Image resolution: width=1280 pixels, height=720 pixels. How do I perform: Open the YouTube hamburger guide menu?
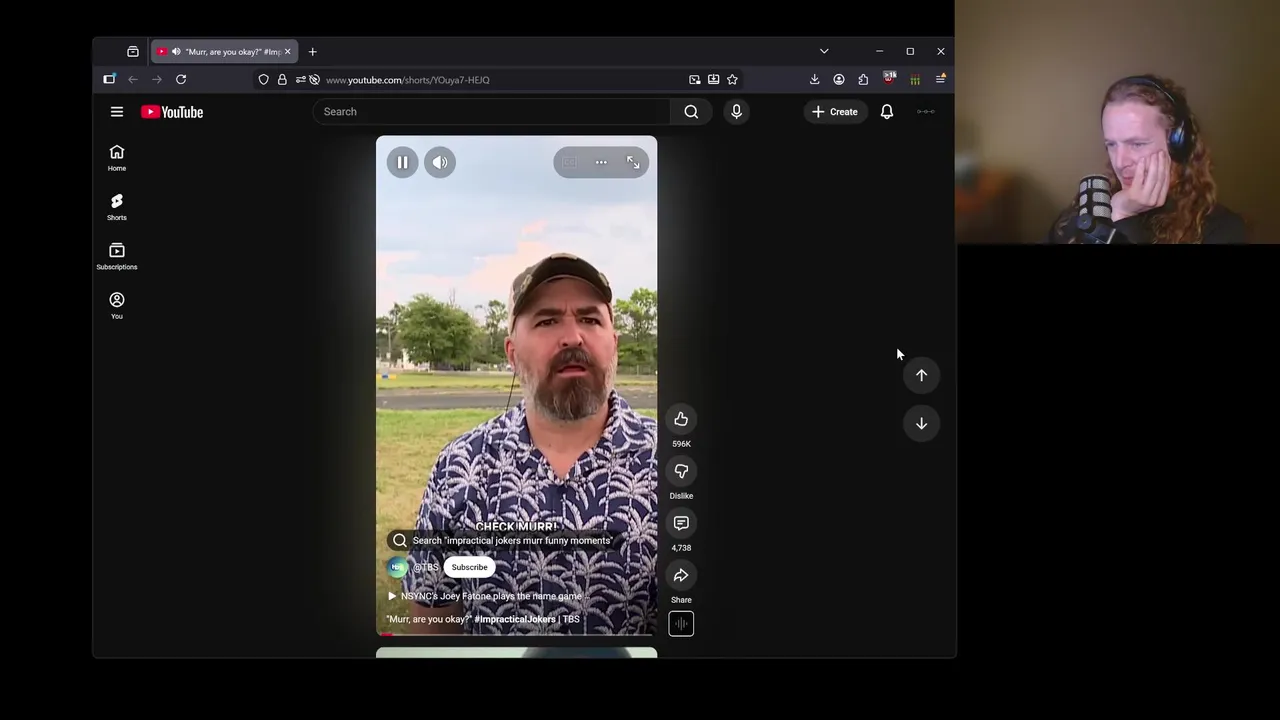pos(117,112)
